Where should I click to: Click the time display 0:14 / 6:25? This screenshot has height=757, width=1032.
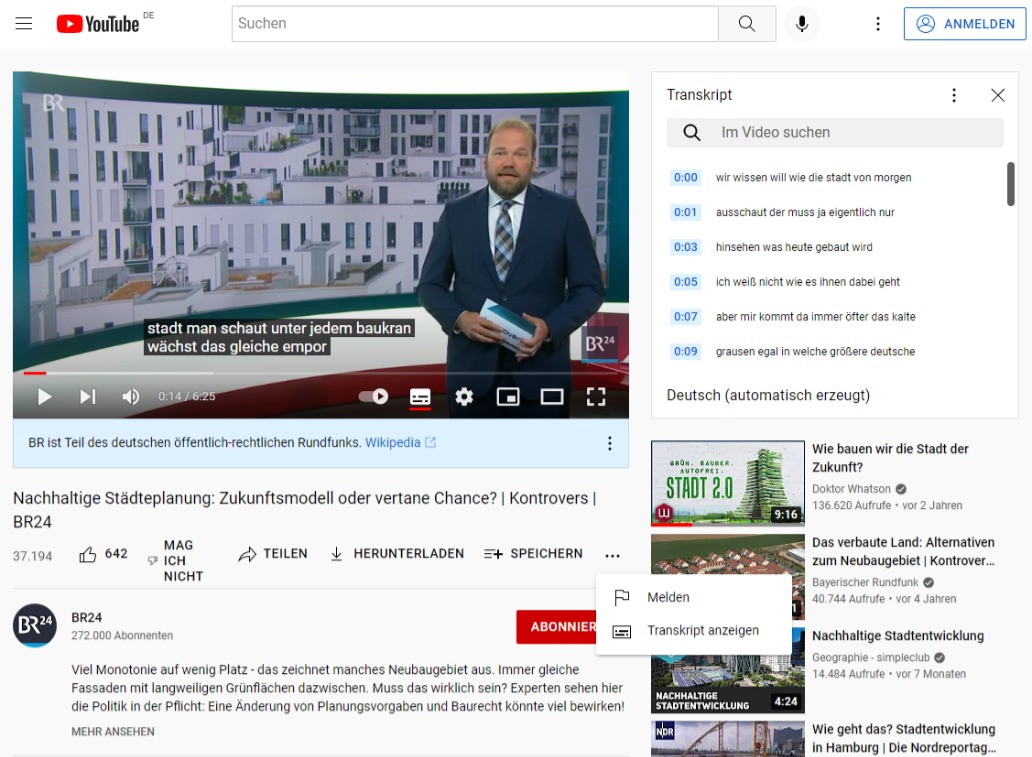point(187,396)
